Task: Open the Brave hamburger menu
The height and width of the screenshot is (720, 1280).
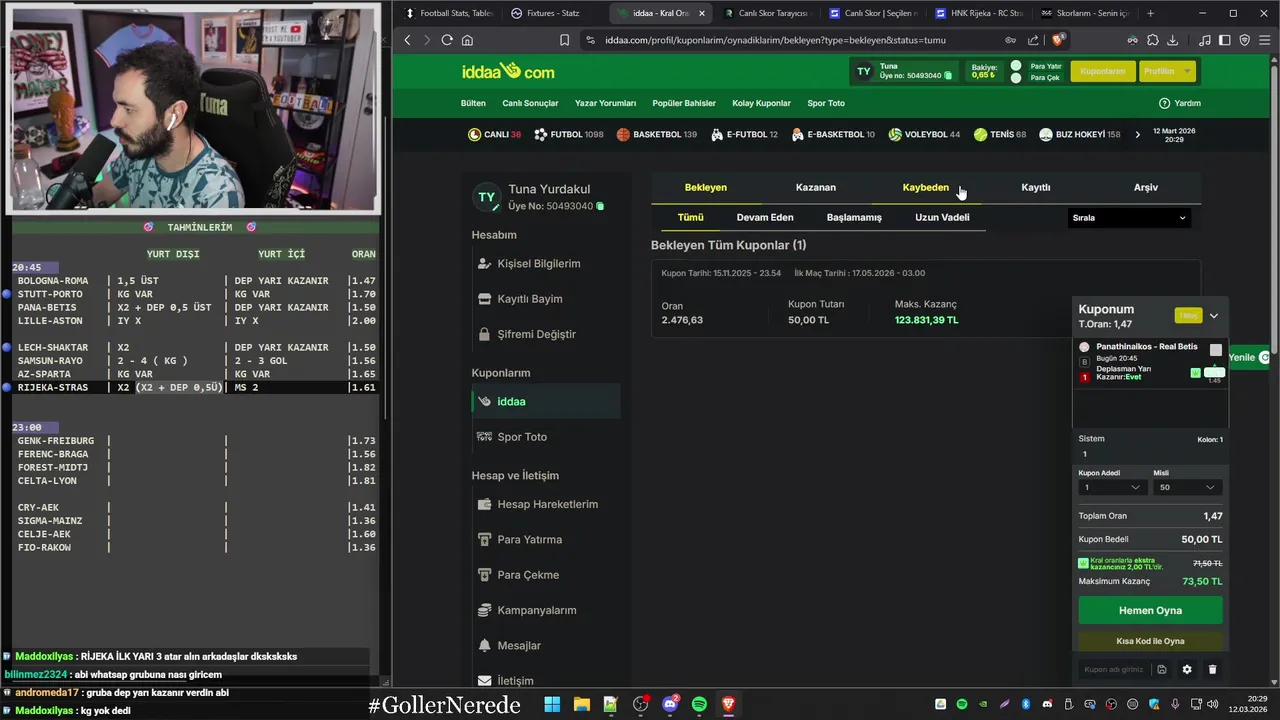Action: tap(1264, 40)
